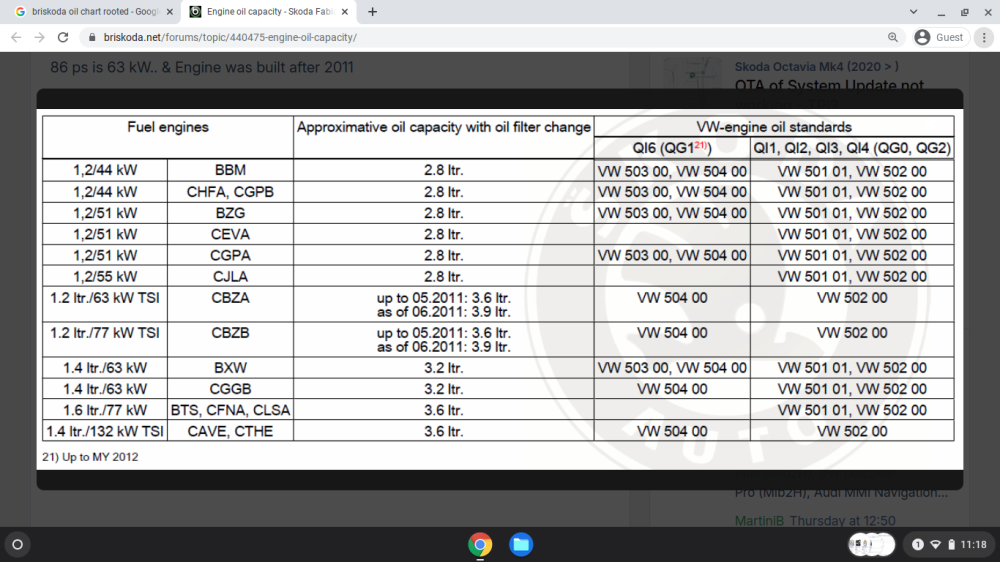
Task: Open Skoda Octavia Mk4 (2020 >) link
Action: pos(816,66)
